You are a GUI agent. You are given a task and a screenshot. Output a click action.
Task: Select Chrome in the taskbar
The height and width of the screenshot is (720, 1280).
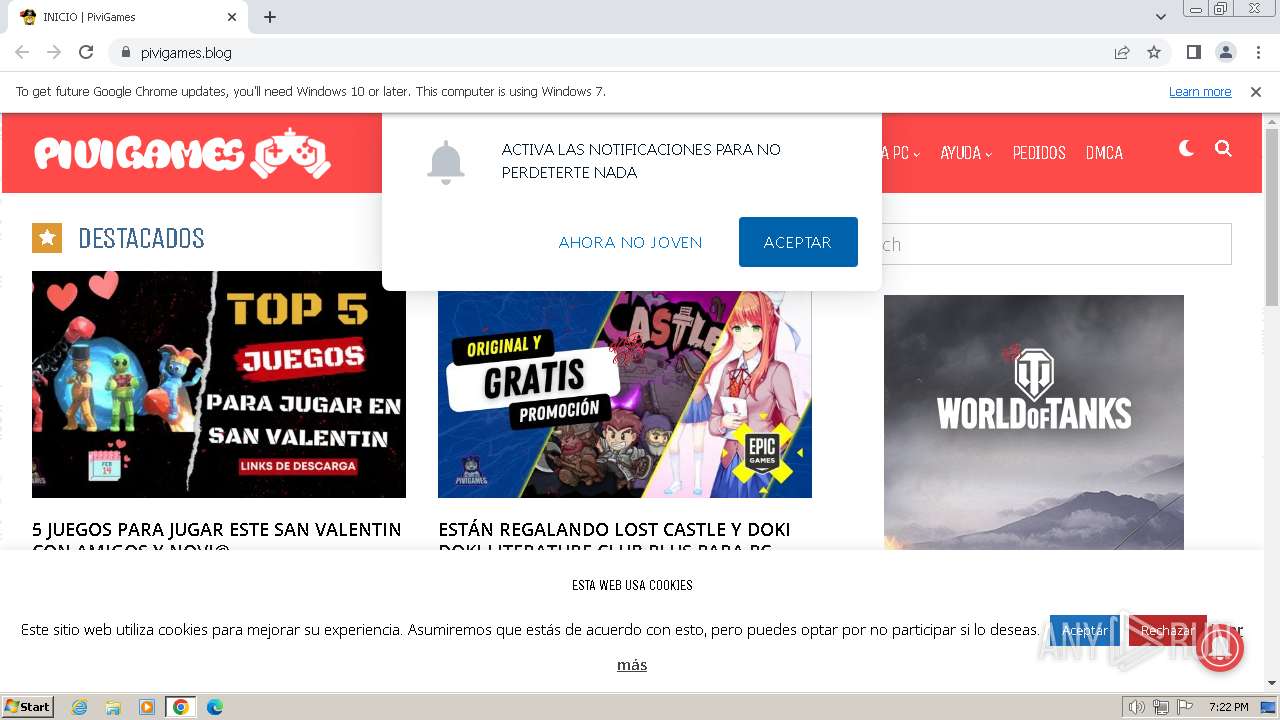[181, 707]
